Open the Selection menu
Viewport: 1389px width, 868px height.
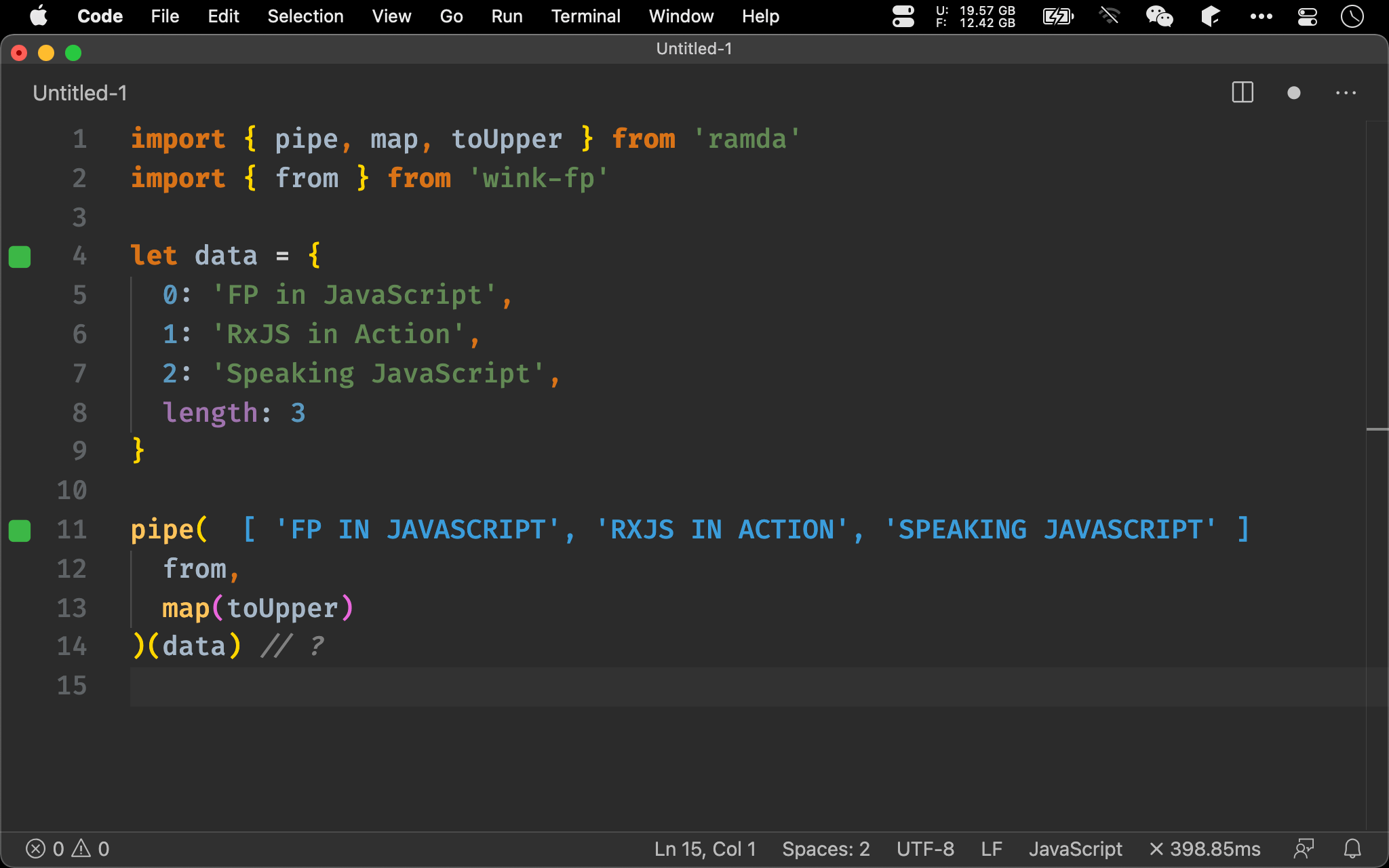point(305,16)
